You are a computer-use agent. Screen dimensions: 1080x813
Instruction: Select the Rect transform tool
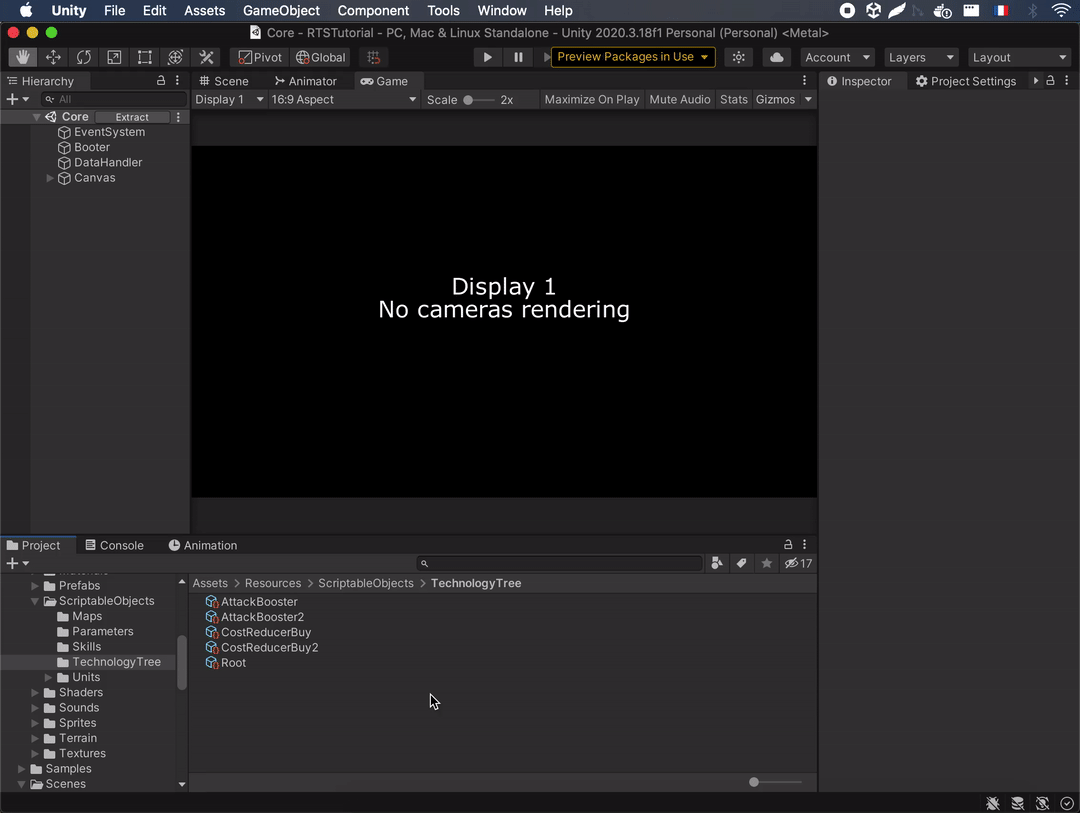point(145,57)
